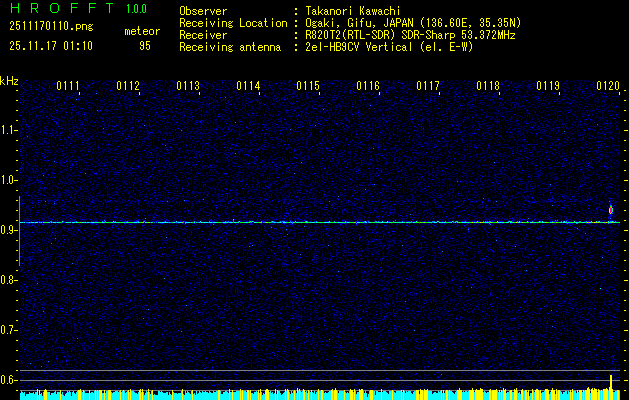The height and width of the screenshot is (400, 629).
Task: Click the 0.6 kHz axis label
Action: [7, 380]
